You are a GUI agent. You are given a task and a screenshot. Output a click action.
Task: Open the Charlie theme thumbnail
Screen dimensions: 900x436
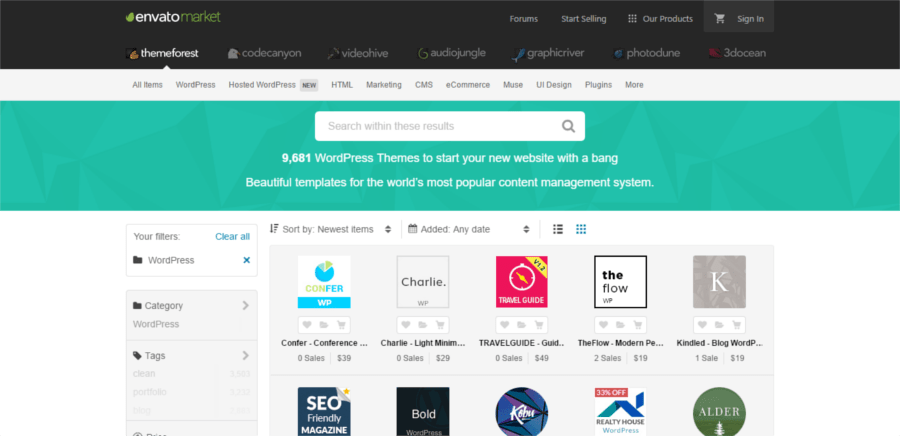click(x=423, y=282)
